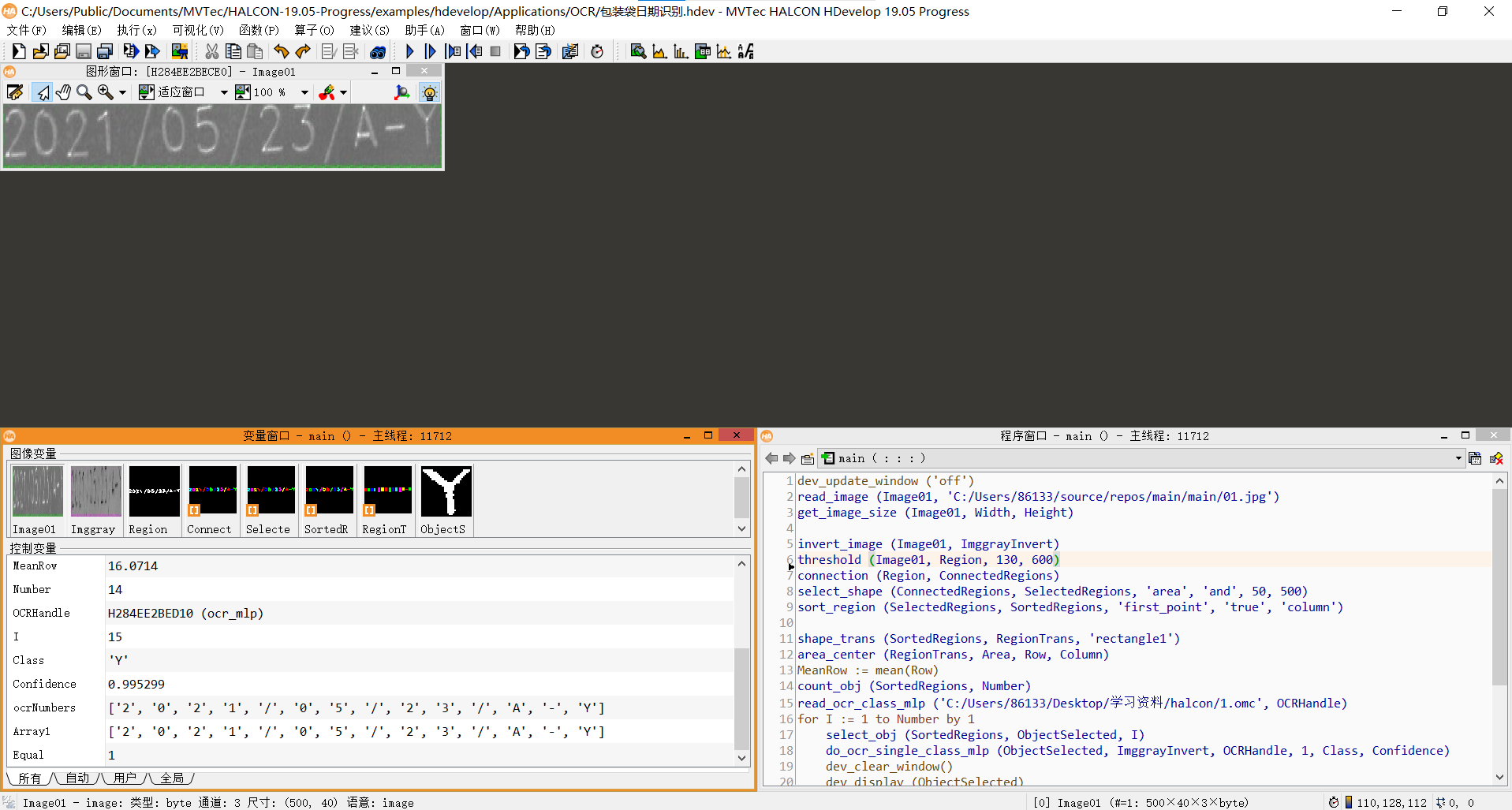Select the arrow pointer tool in graphics window
Screen dimensions: 1512x810
[42, 92]
